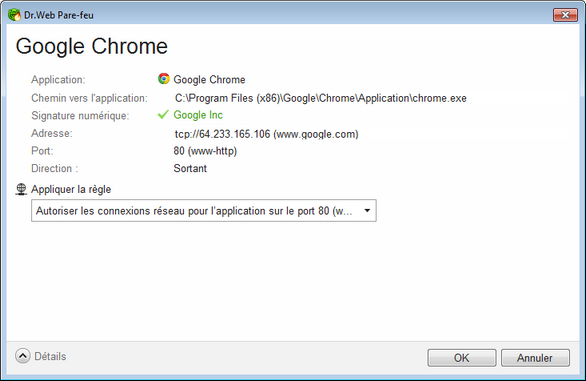The height and width of the screenshot is (381, 586).
Task: Click the Sortant direction value
Action: (190, 168)
